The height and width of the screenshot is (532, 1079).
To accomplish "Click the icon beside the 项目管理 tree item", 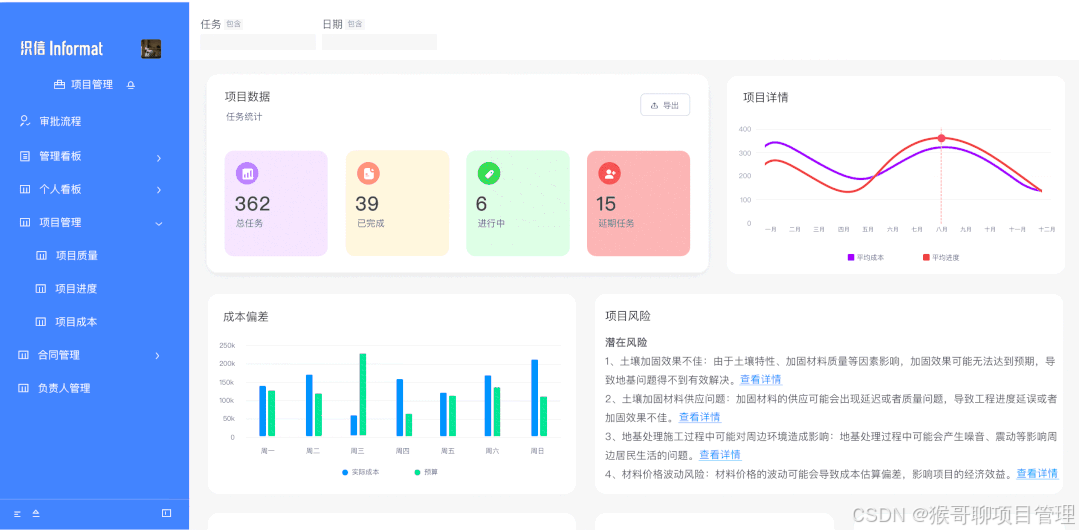I will [25, 222].
